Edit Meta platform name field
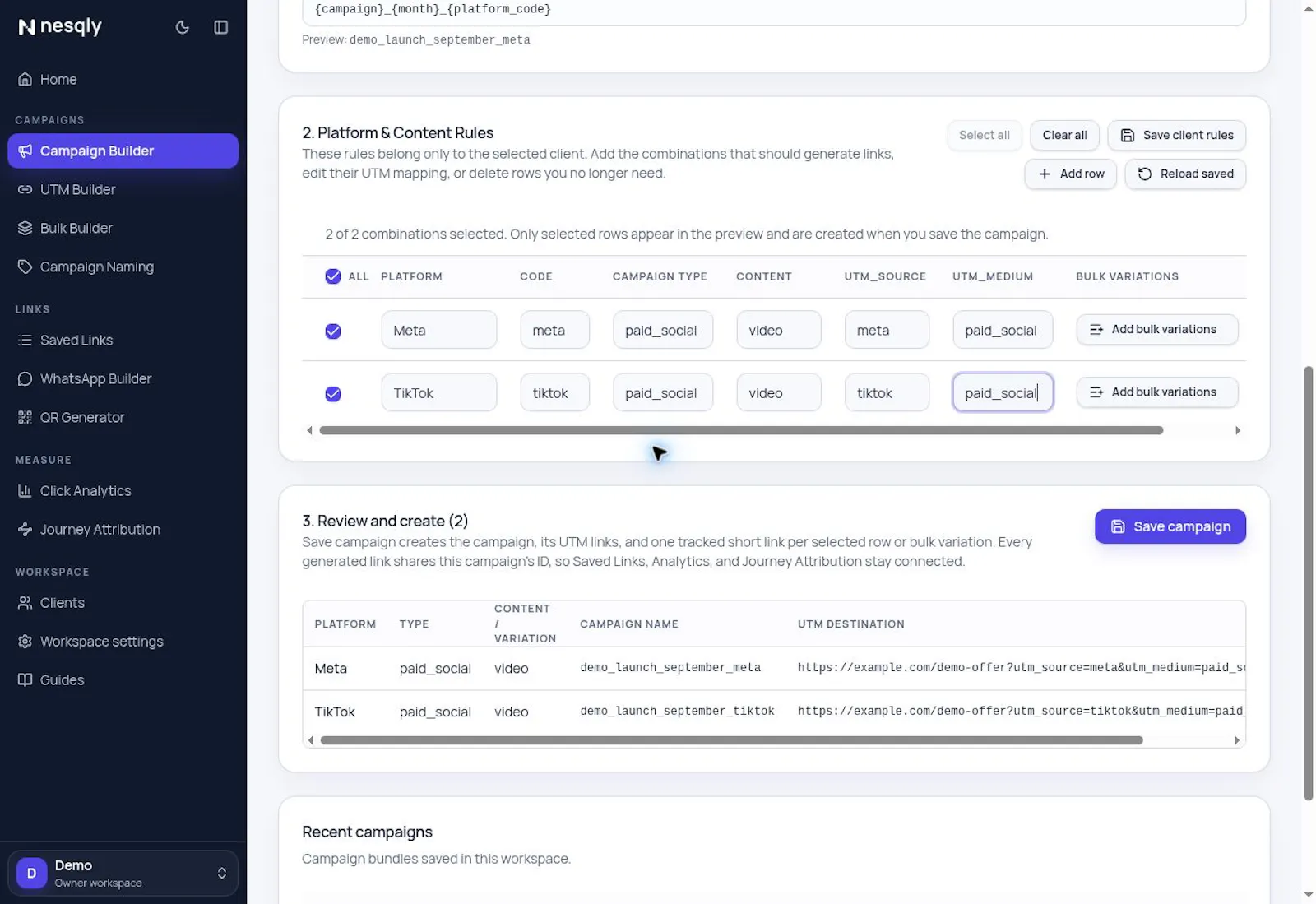This screenshot has width=1316, height=904. point(438,330)
